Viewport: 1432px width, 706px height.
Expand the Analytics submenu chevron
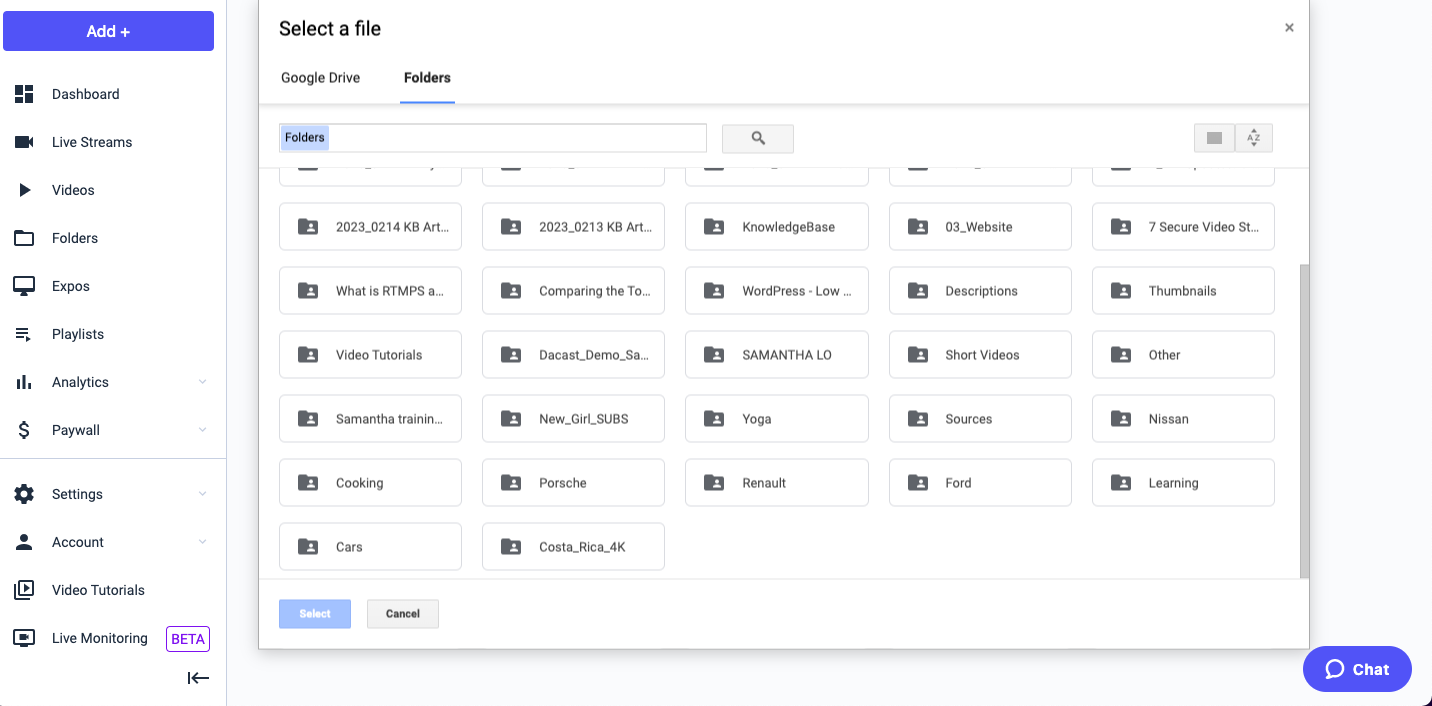tap(202, 382)
